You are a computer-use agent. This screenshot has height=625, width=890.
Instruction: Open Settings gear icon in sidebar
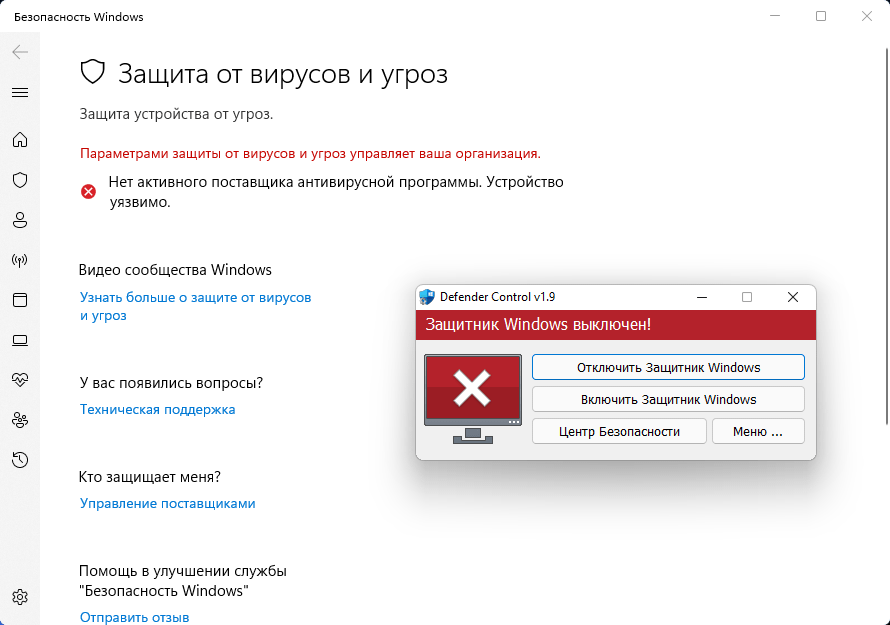click(x=20, y=597)
